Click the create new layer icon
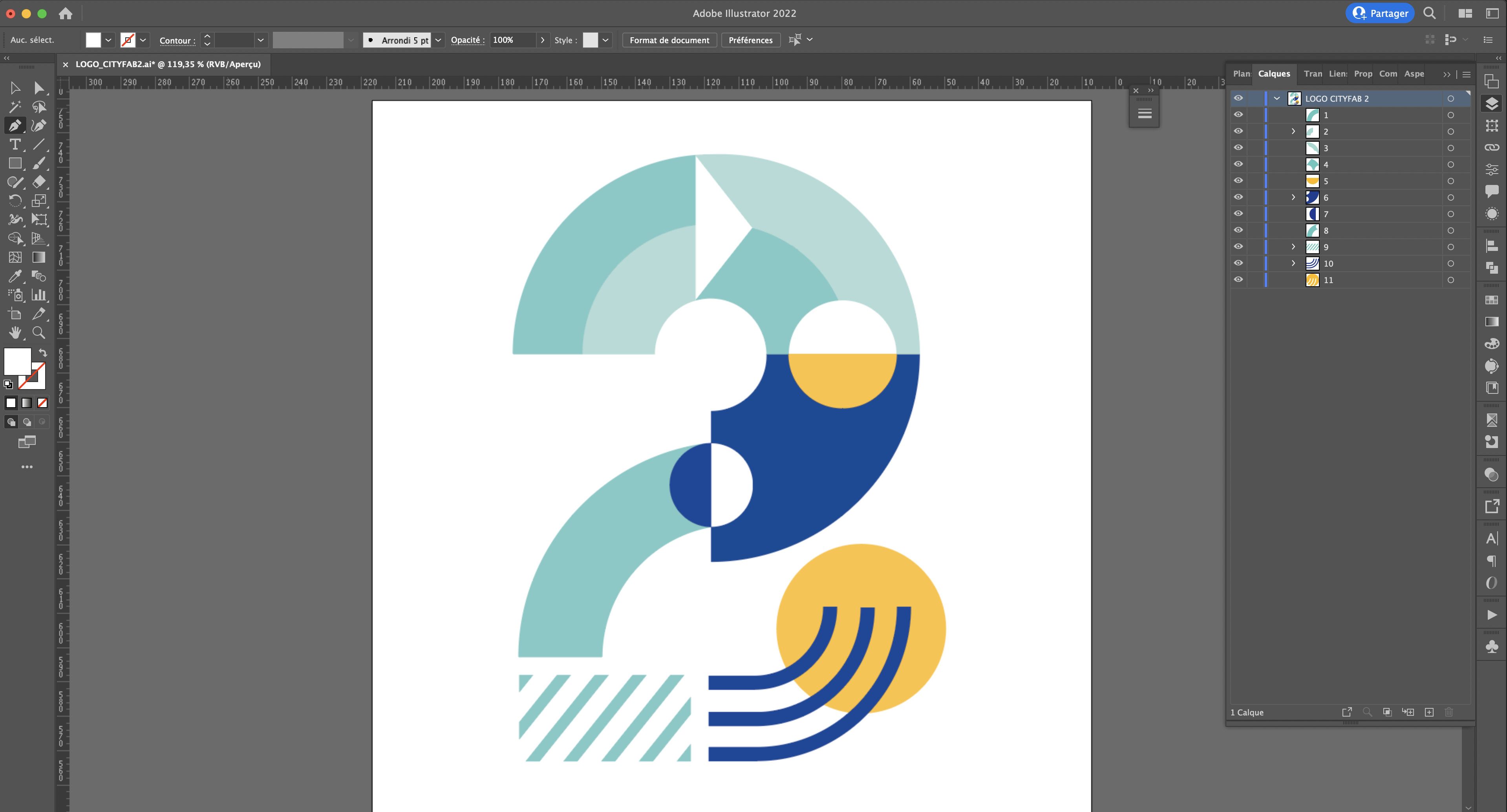This screenshot has width=1507, height=812. (1428, 712)
